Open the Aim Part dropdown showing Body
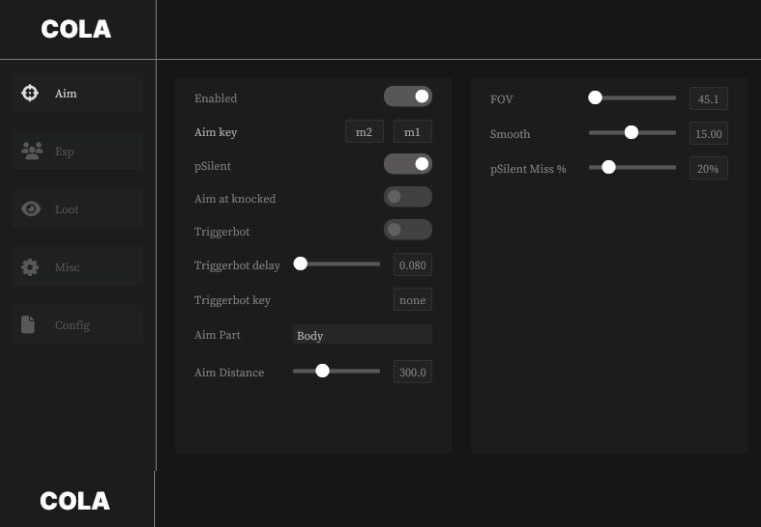Viewport: 761px width, 527px height. (x=362, y=335)
